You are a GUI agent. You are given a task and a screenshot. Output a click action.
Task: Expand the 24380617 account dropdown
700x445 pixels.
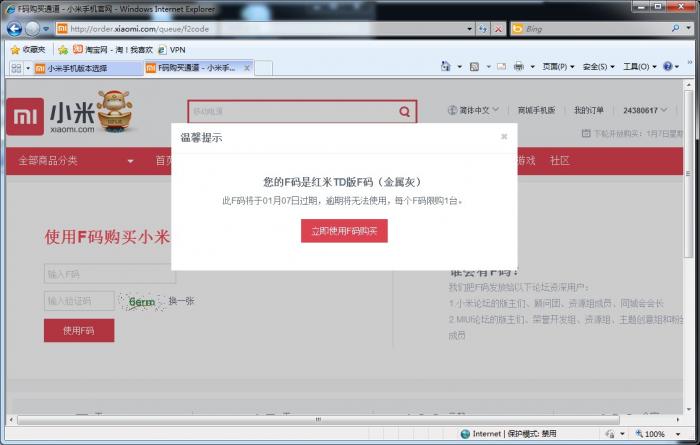(645, 110)
